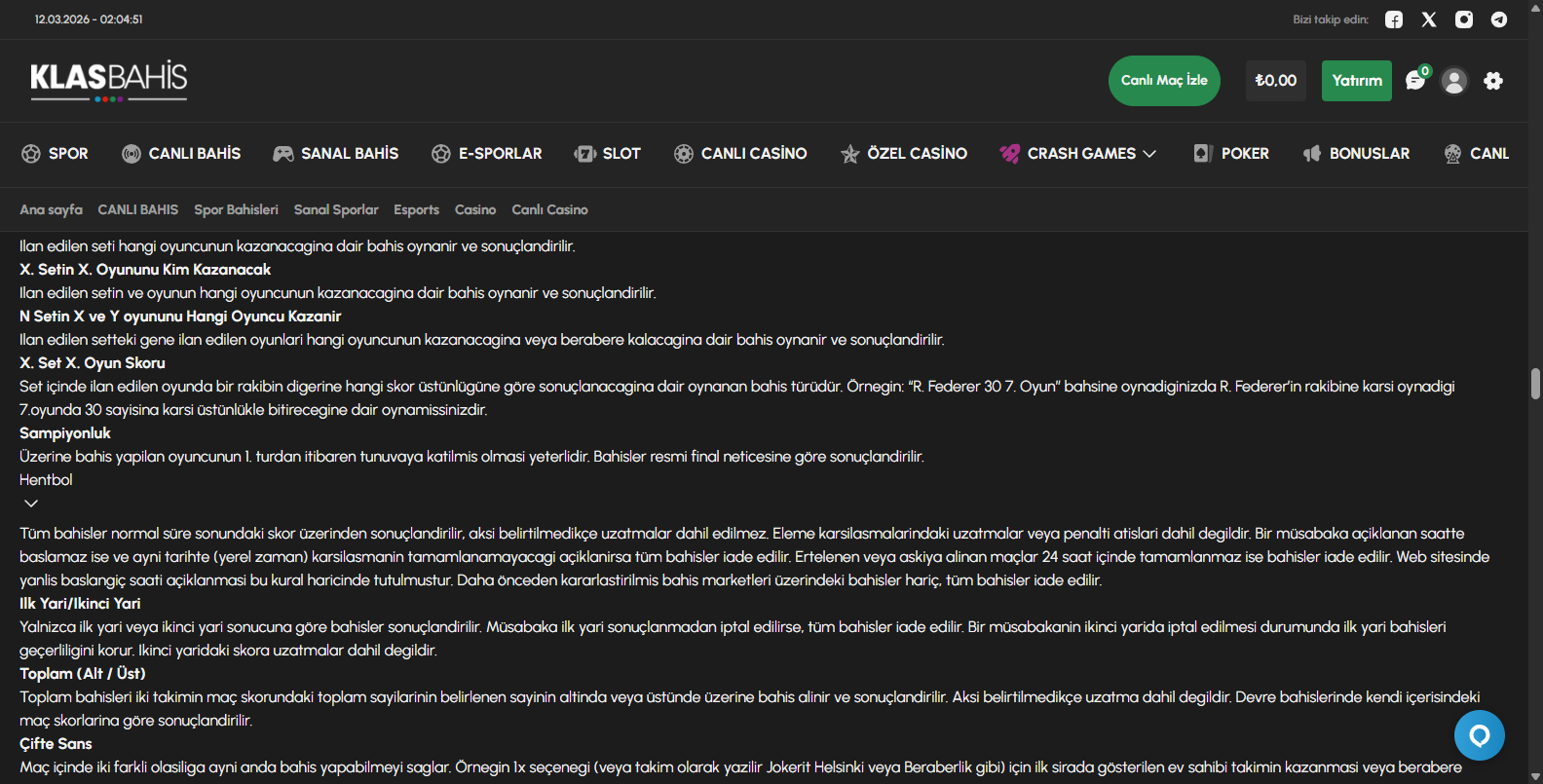
Task: Open the SLOT menu item
Action: [608, 154]
